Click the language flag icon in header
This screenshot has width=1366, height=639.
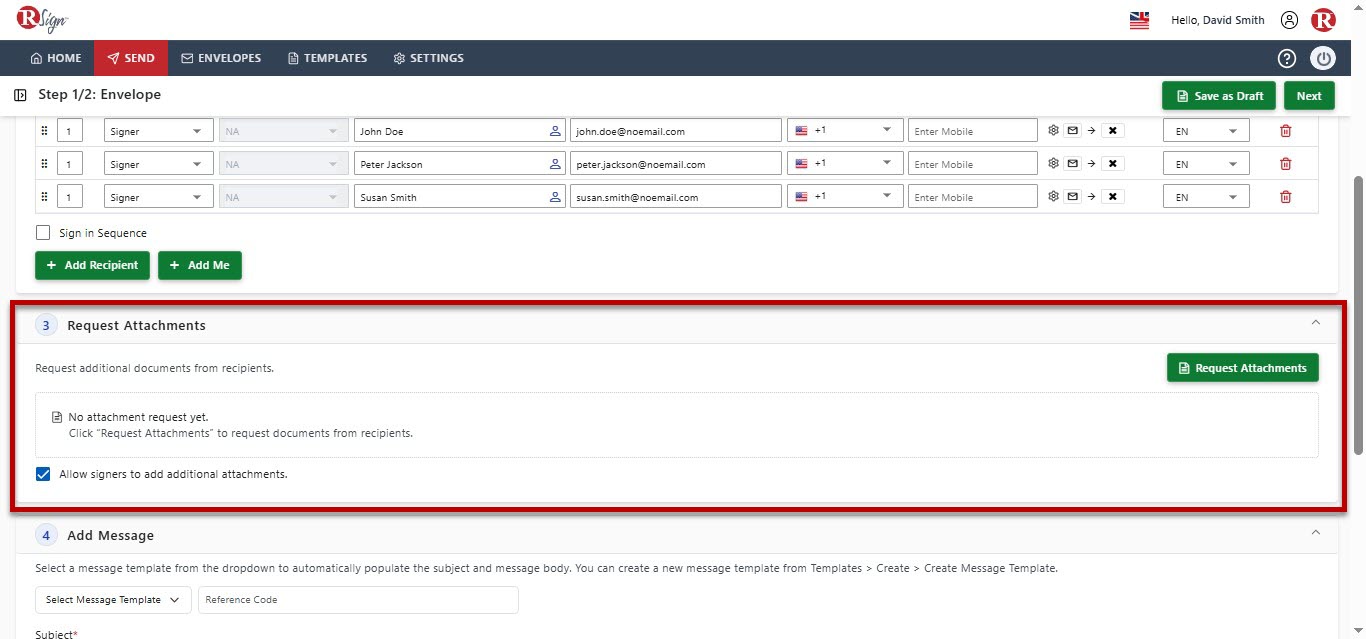coord(1139,20)
